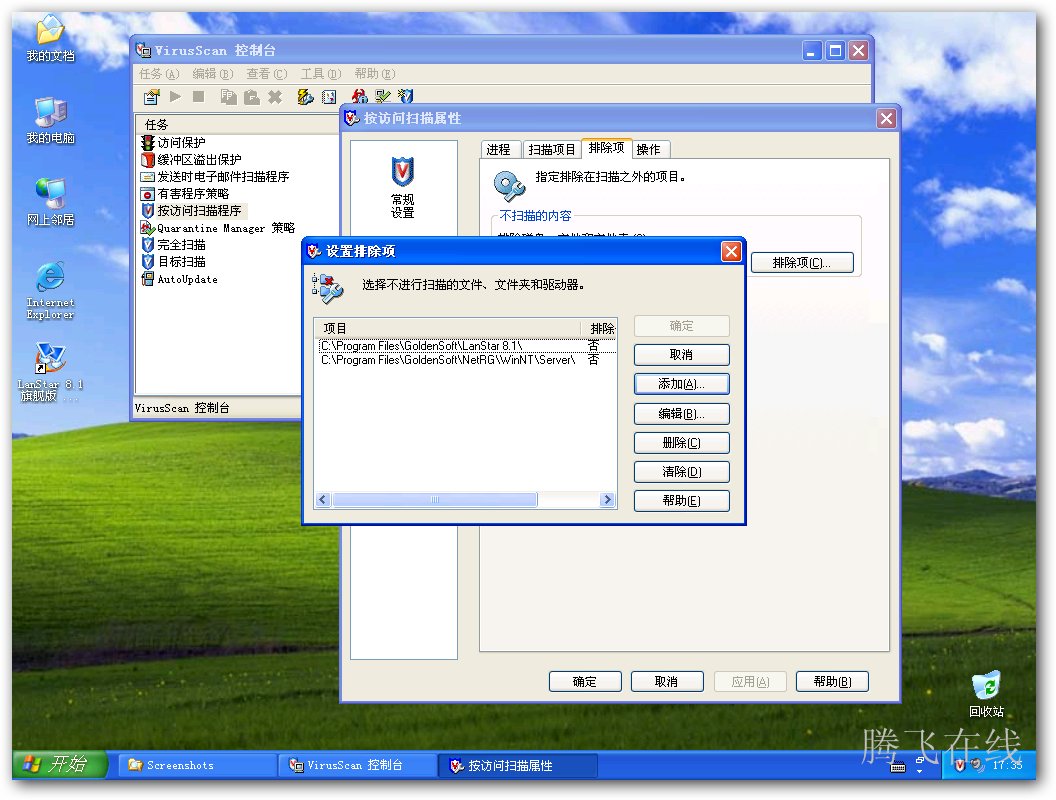Screen dimensions: 1056x800
Task: Select the 访问保护 traffic light item
Action: (180, 143)
